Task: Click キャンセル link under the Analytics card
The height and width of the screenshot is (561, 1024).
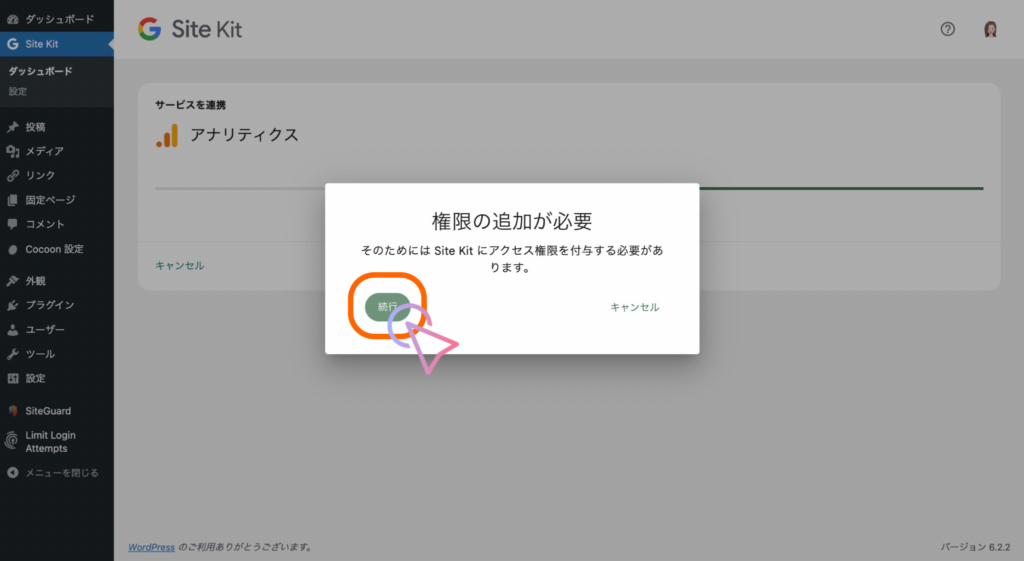Action: click(x=180, y=265)
